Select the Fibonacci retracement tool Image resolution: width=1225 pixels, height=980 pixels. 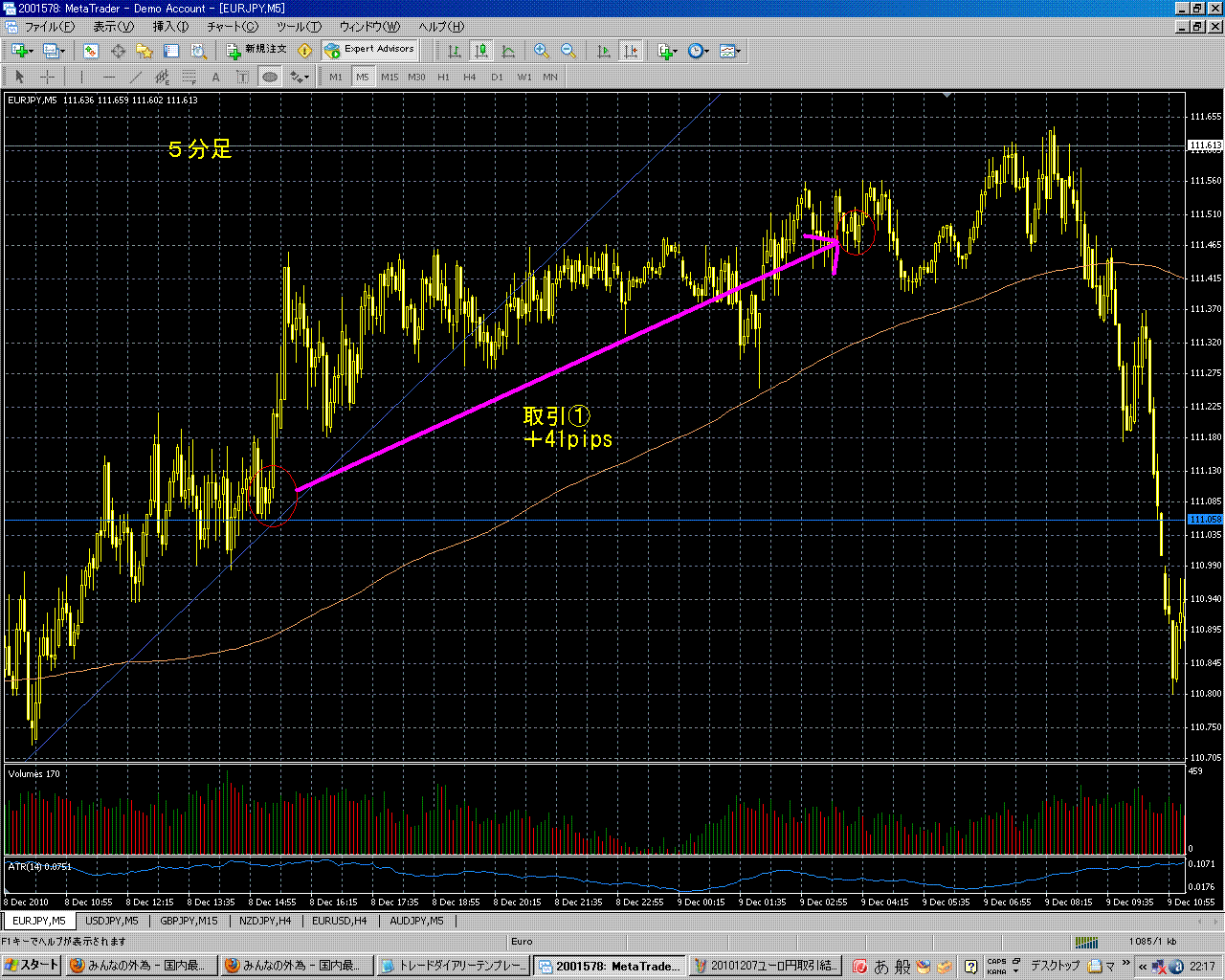tap(189, 77)
